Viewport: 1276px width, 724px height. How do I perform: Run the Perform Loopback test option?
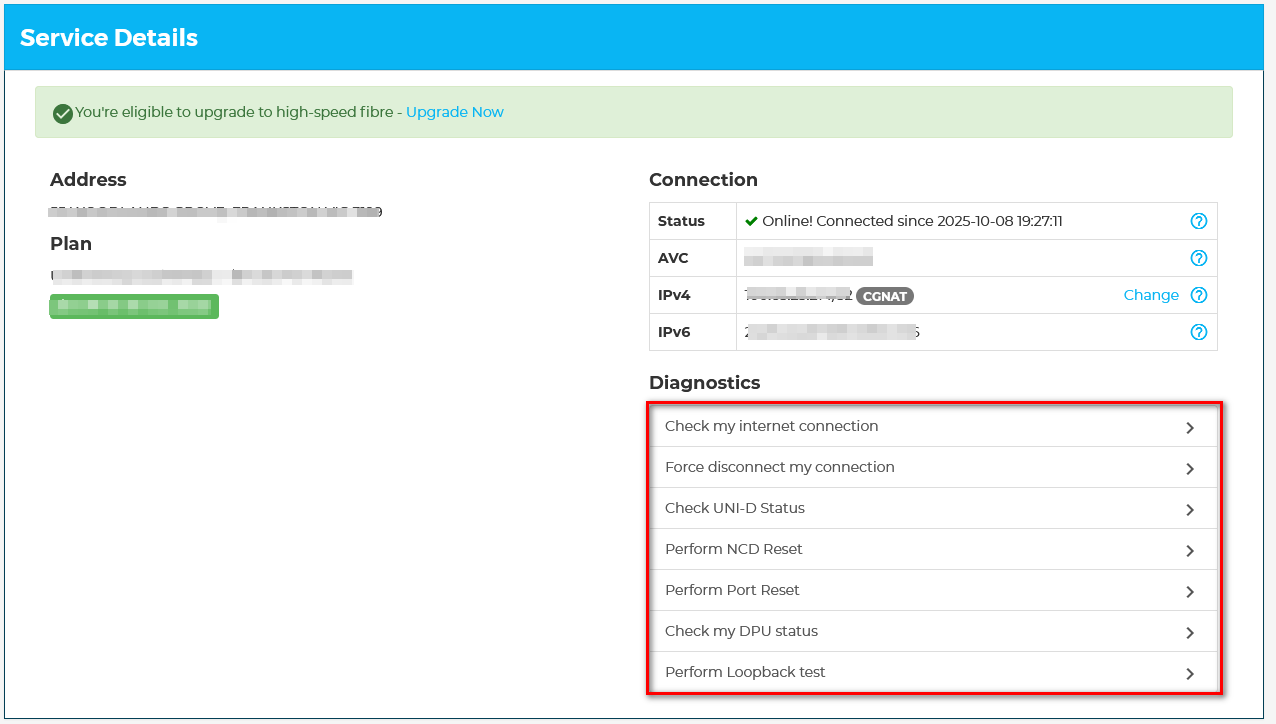point(745,672)
